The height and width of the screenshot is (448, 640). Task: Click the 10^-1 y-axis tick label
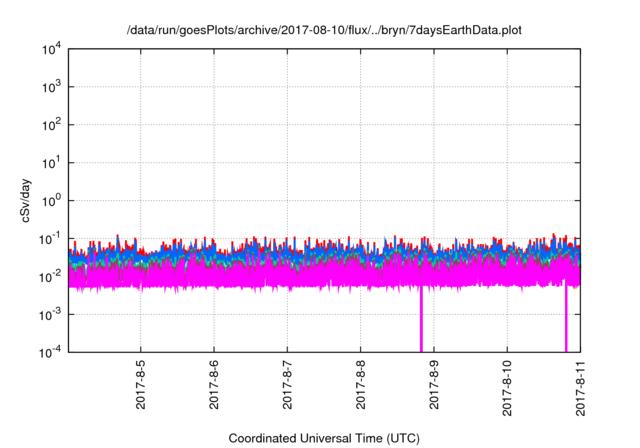(x=50, y=239)
